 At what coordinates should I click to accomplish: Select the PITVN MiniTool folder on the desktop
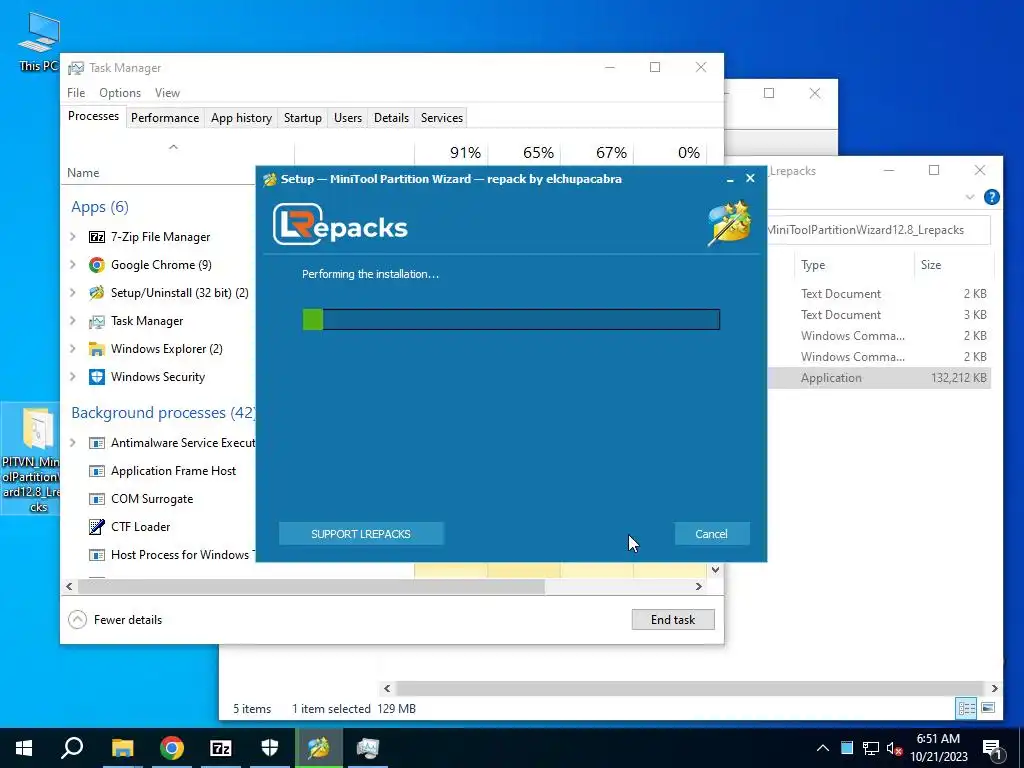point(31,460)
